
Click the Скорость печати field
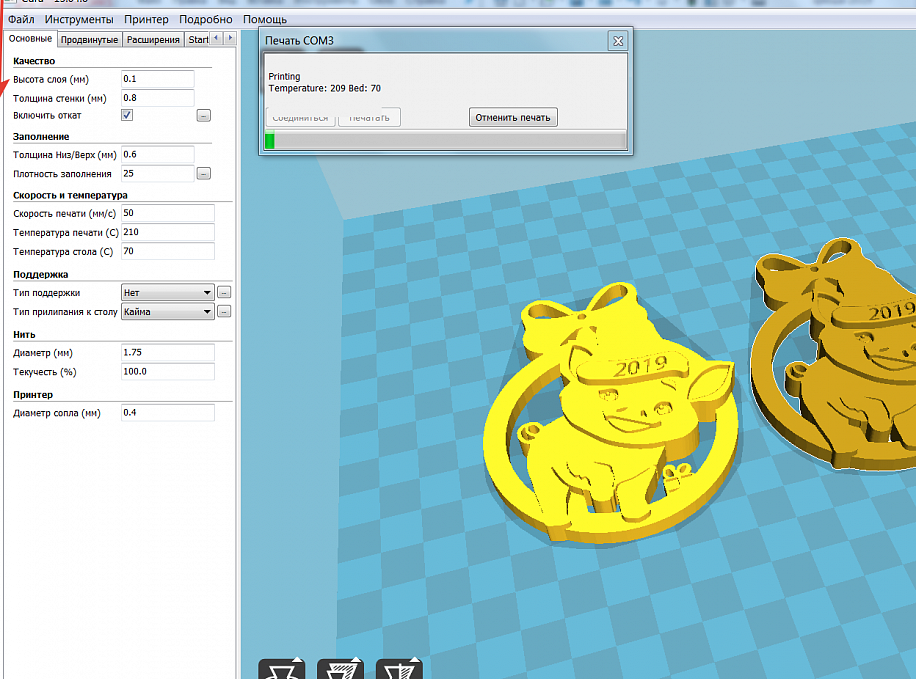coord(168,213)
